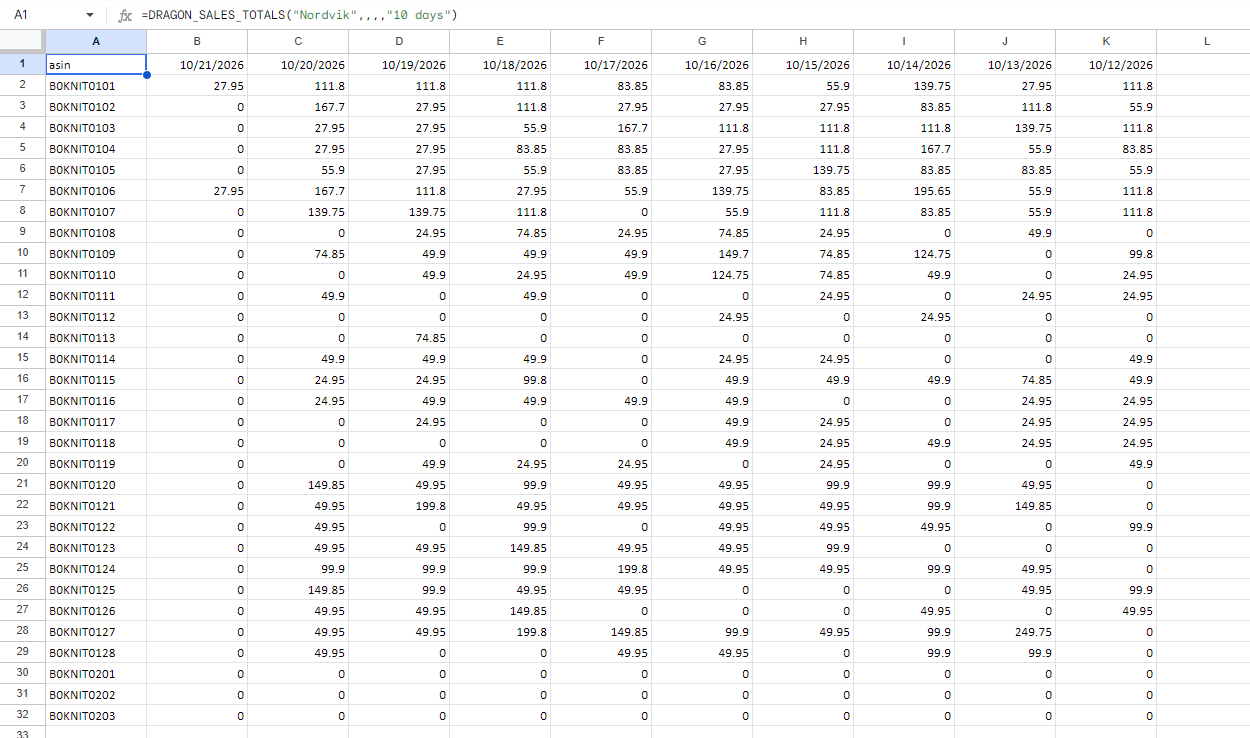Click 27.95 under 10/21/2026 in B0KNIT0106 row
Image resolution: width=1250 pixels, height=738 pixels.
click(197, 190)
